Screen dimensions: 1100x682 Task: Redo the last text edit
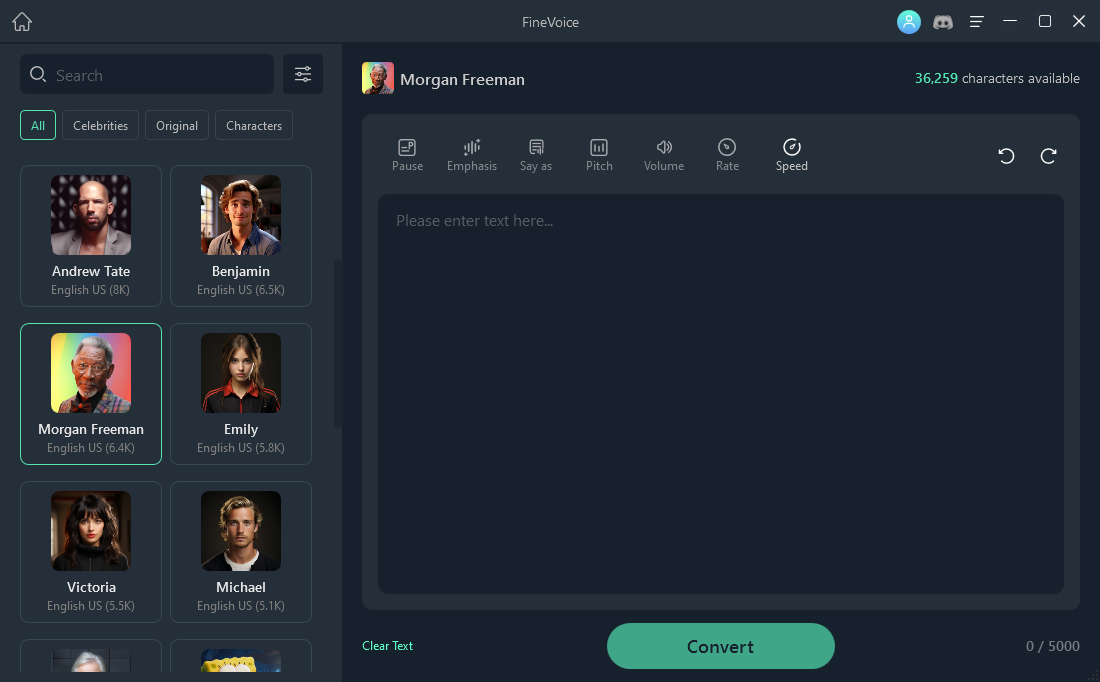pyautogui.click(x=1048, y=156)
